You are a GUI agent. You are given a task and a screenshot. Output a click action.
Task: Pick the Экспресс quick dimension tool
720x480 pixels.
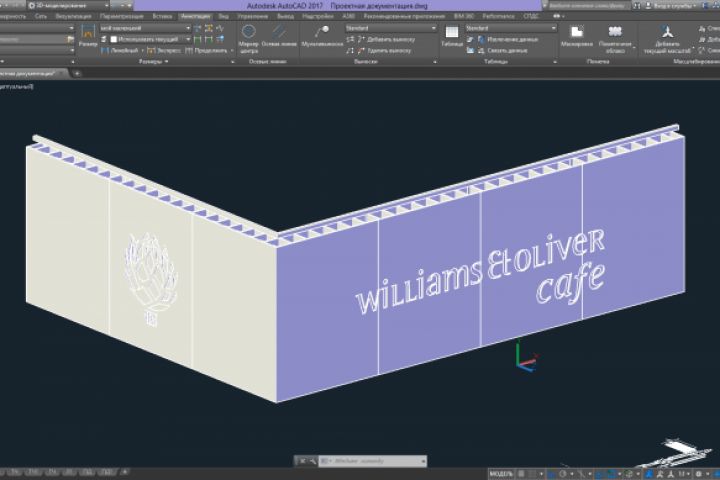tap(164, 51)
